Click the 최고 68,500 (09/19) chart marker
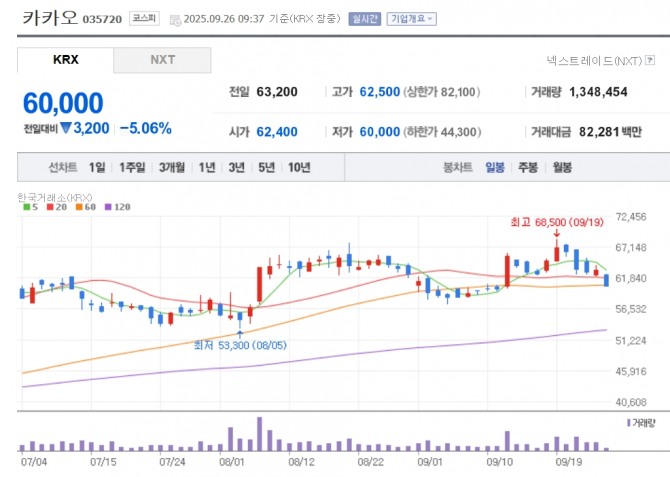 (x=557, y=222)
